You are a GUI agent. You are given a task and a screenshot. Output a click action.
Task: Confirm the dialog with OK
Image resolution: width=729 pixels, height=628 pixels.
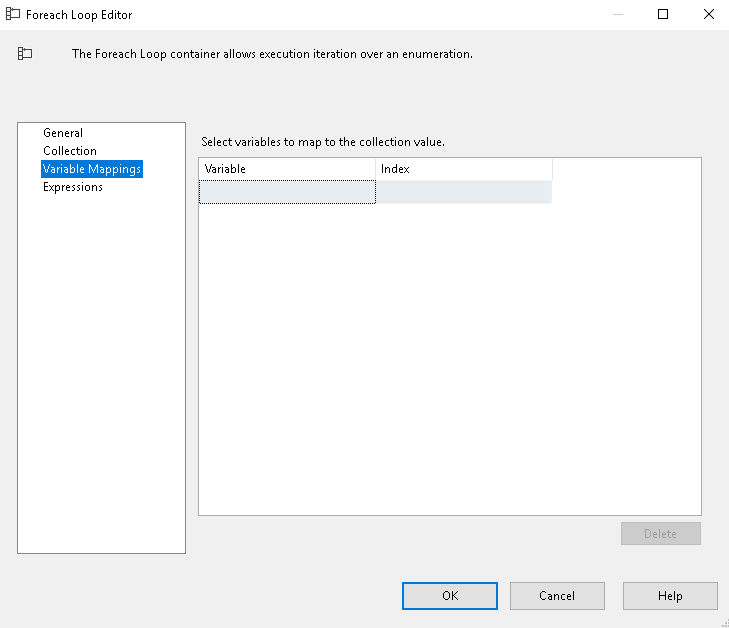click(x=450, y=596)
